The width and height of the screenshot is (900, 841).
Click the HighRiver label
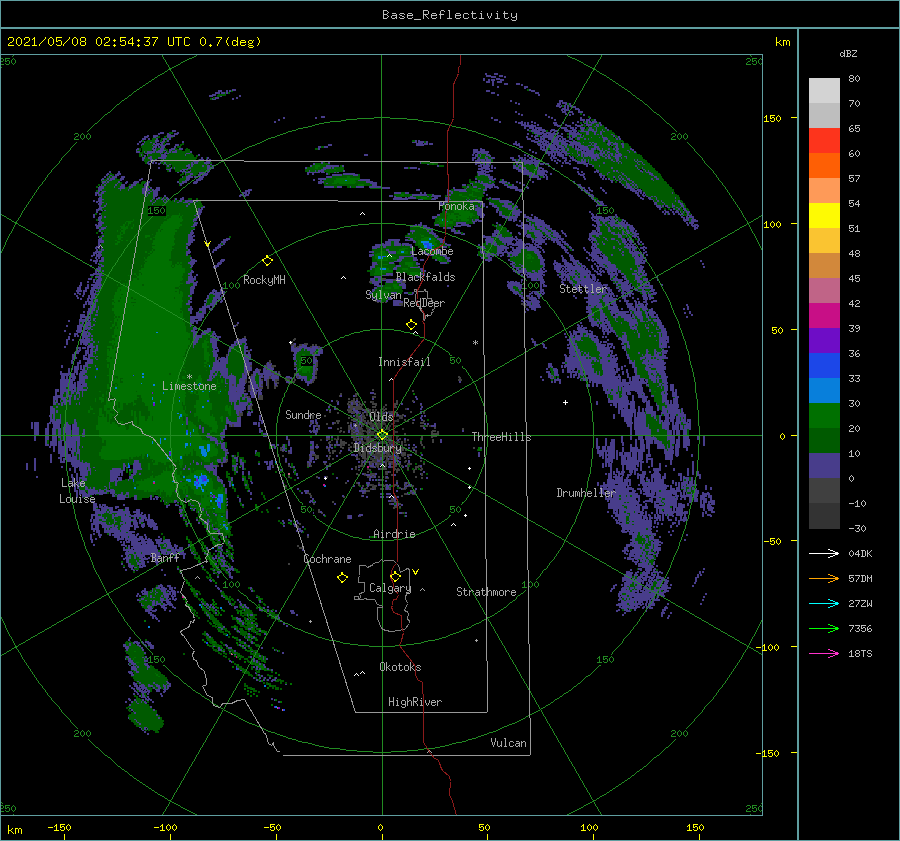tap(415, 702)
